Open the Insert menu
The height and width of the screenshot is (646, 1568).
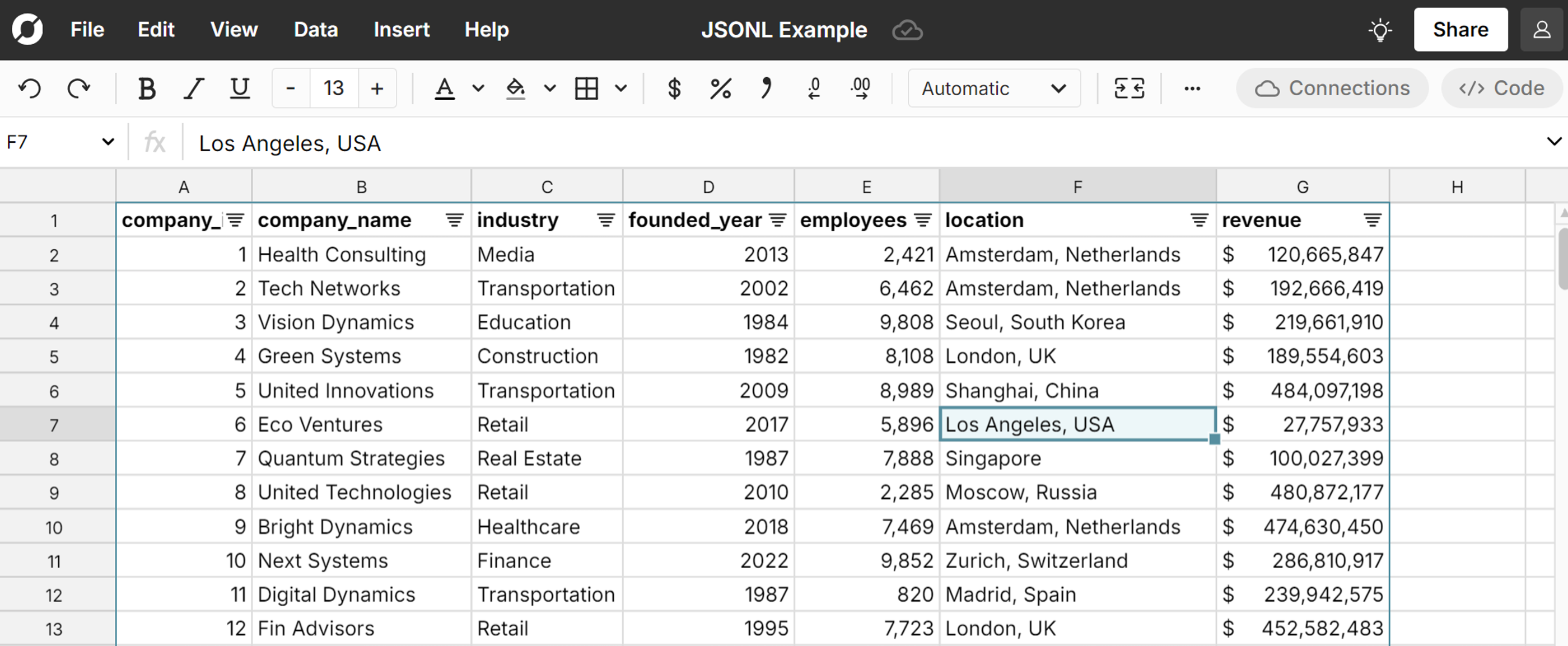401,30
